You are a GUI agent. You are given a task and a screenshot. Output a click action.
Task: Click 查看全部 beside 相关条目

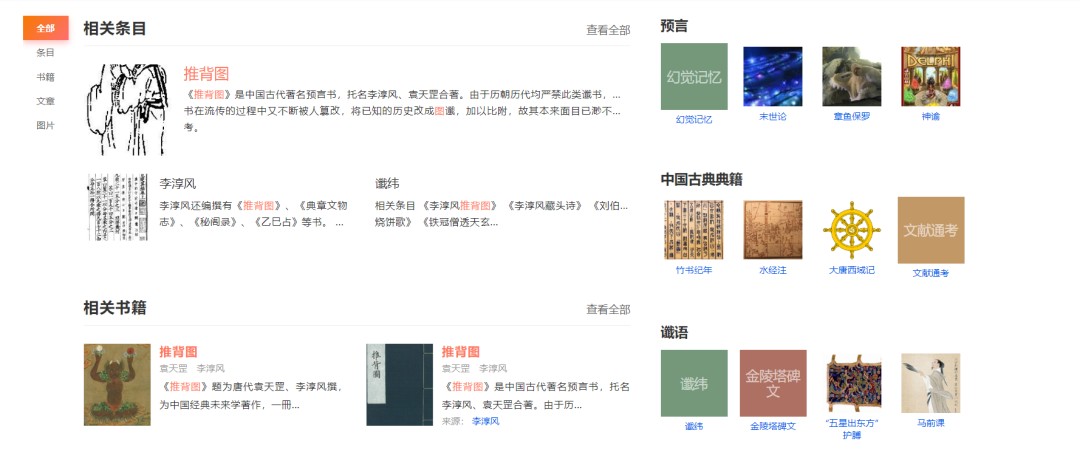(x=608, y=30)
